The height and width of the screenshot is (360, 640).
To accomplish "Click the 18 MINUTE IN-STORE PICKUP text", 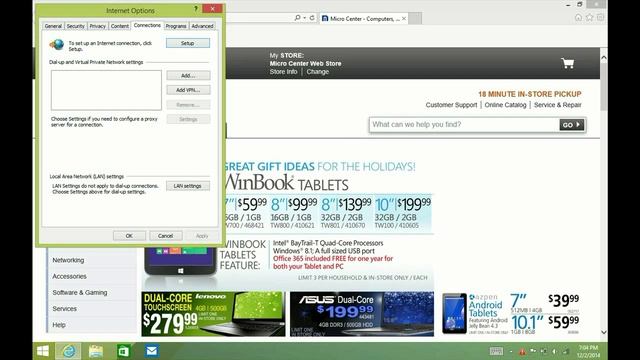I will point(530,94).
